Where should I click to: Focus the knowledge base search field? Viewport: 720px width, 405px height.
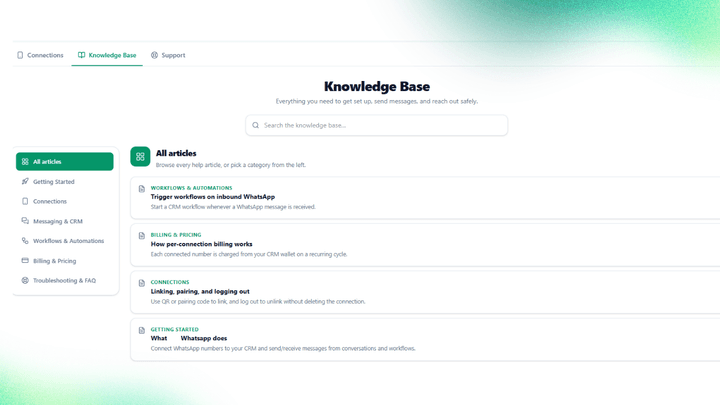[377, 125]
